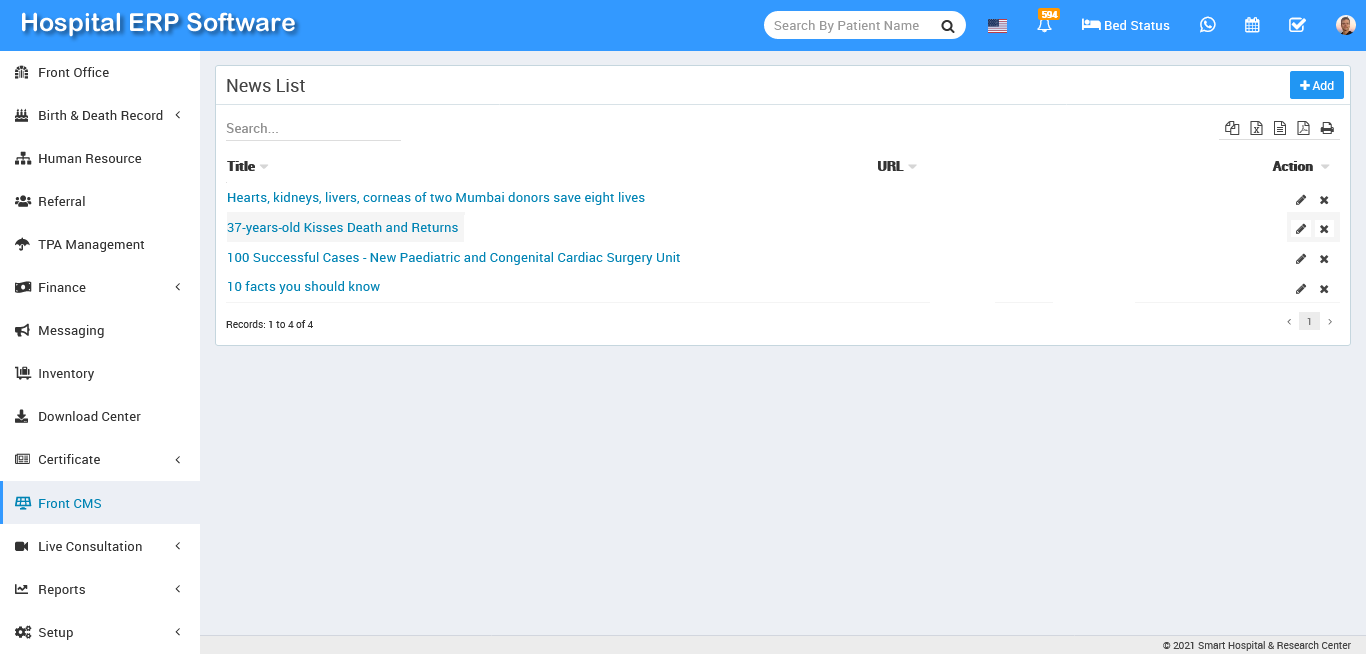Focus the news list Search field
Viewport: 1366px width, 654px height.
coord(313,128)
